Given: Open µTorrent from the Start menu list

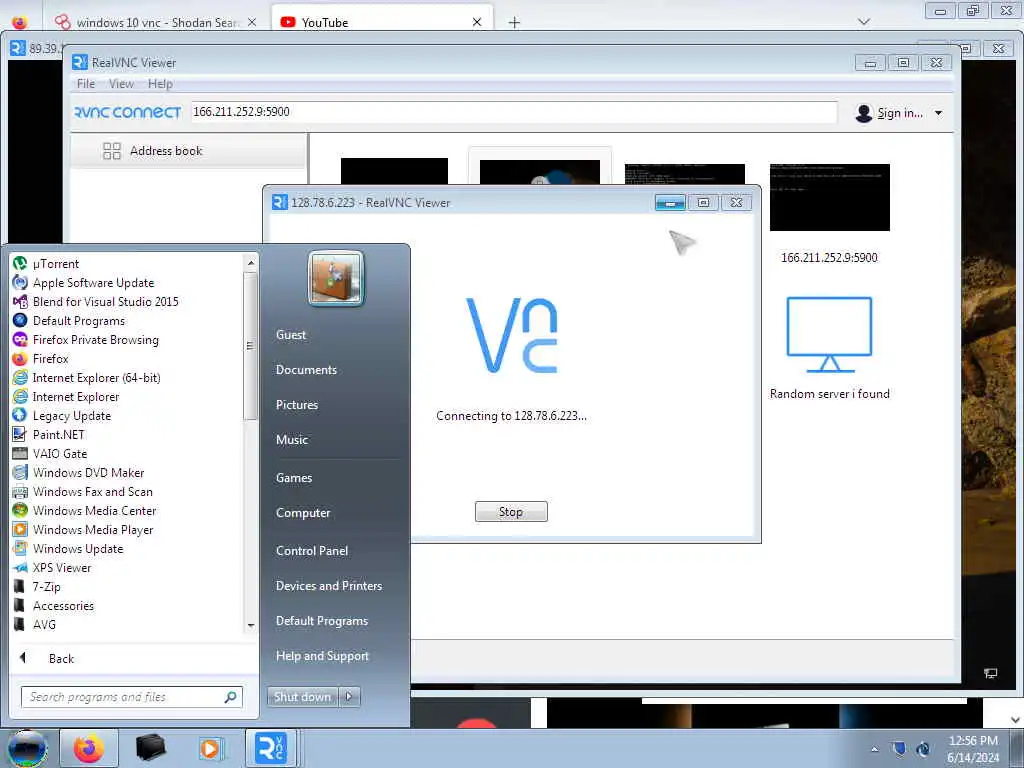Looking at the screenshot, I should (x=56, y=264).
